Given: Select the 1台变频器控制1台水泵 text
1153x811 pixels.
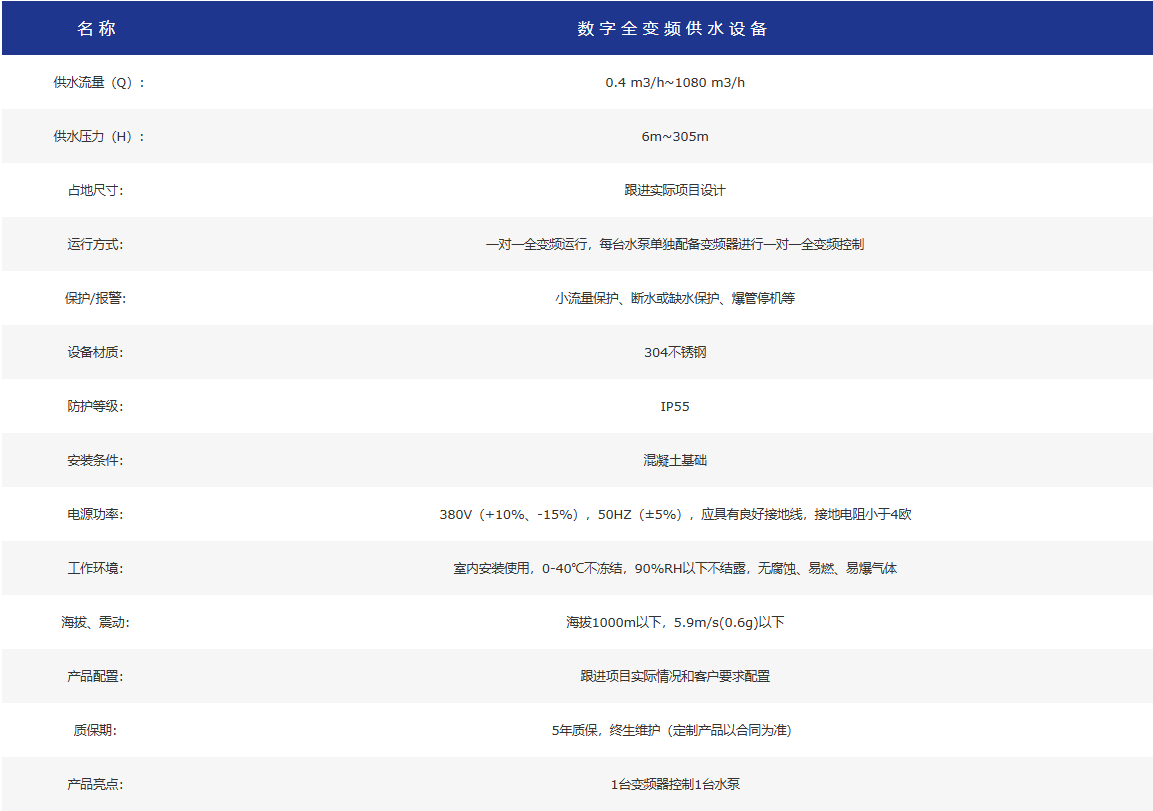Looking at the screenshot, I should pos(675,784).
